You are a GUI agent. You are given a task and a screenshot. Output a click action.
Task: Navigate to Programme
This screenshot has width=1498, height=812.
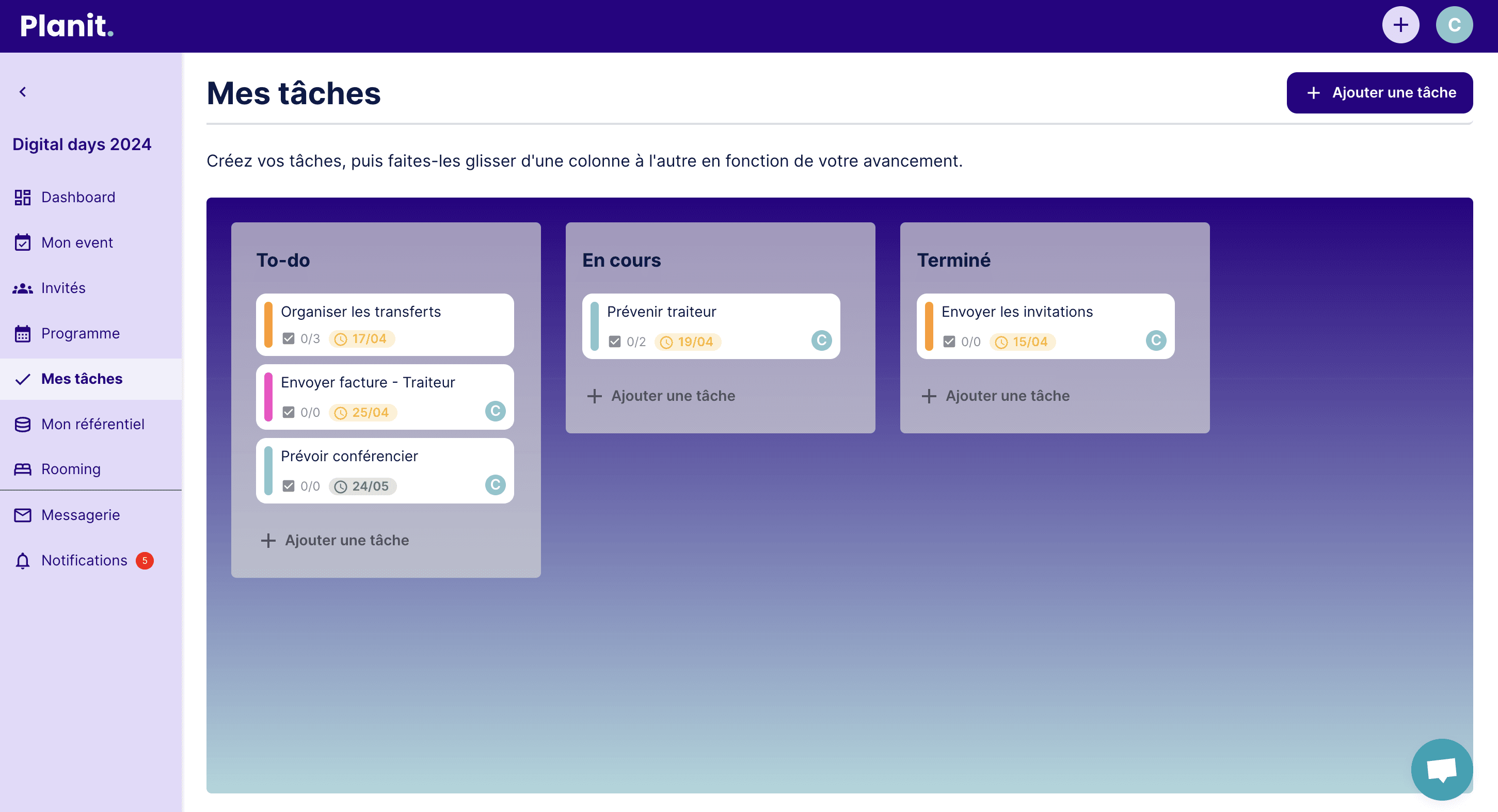click(91, 333)
